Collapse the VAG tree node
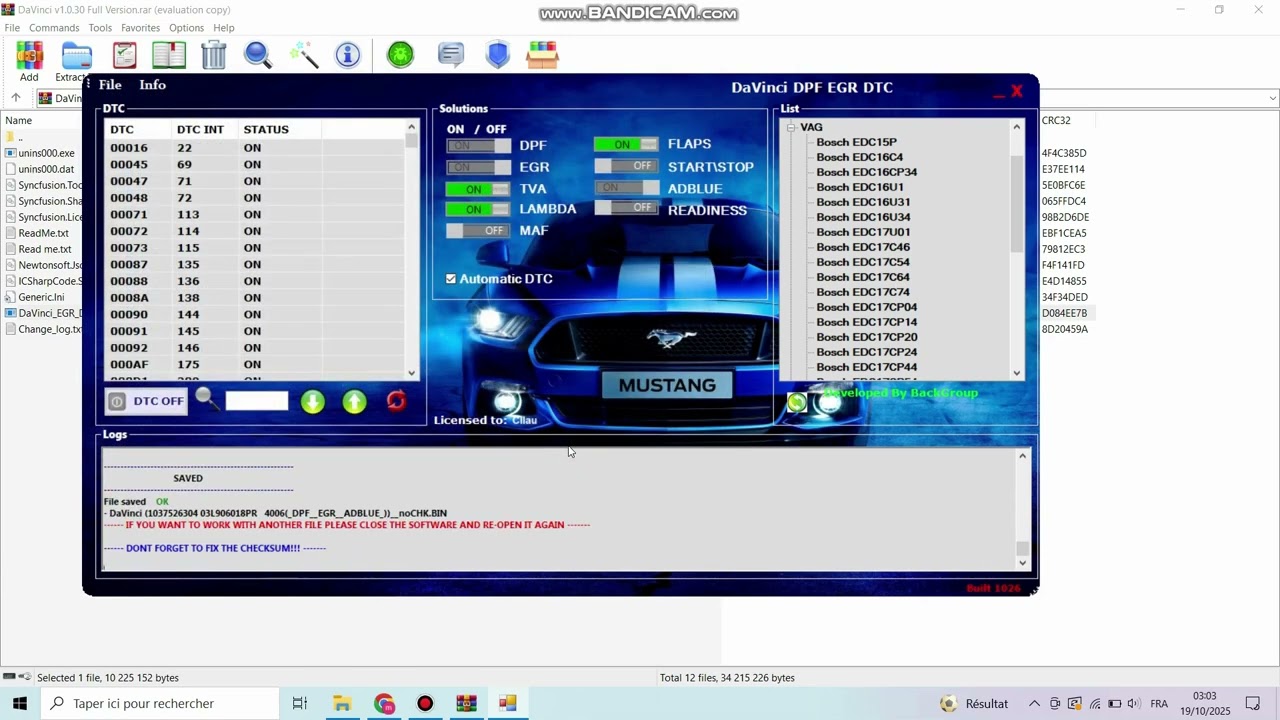 791,127
